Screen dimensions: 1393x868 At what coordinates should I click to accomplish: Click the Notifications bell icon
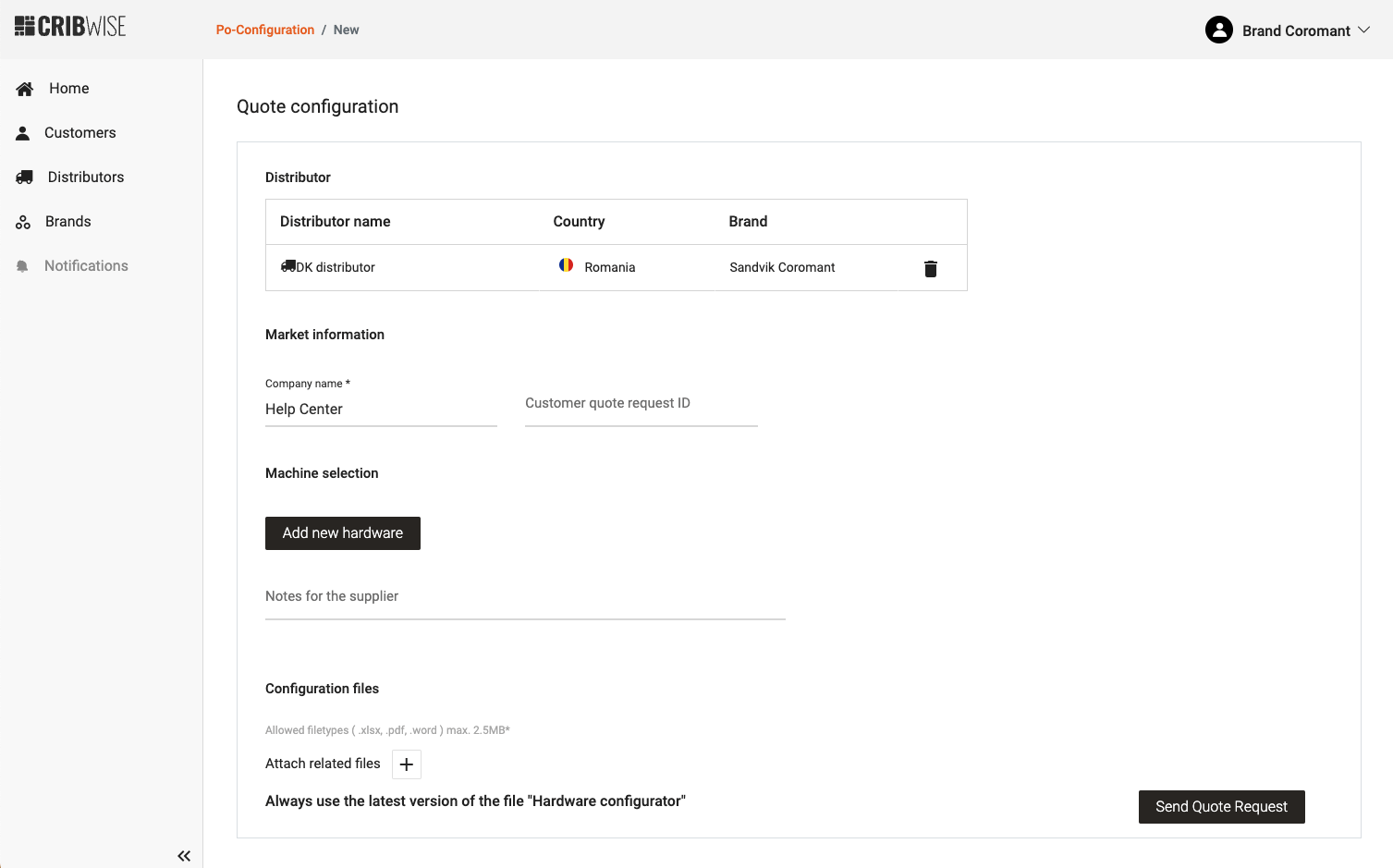click(x=23, y=266)
